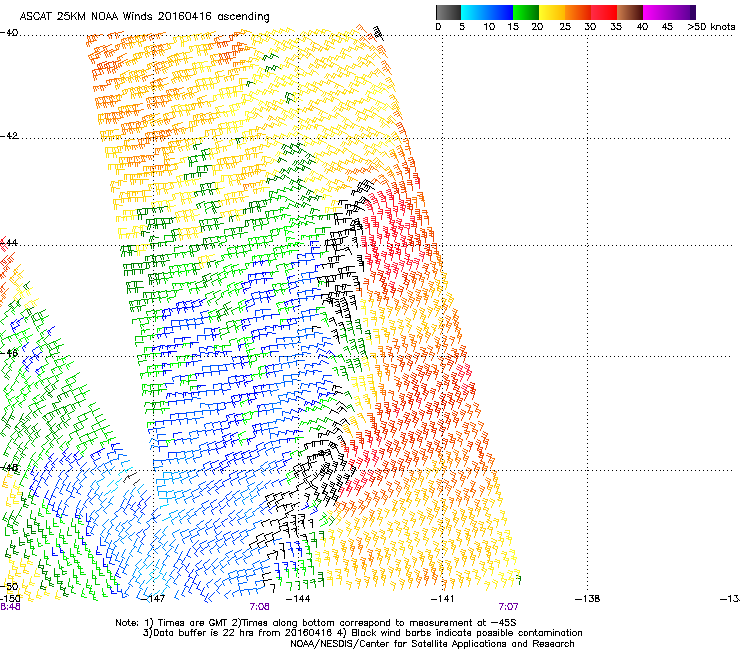Click the -138 longitude axis label
This screenshot has height=650, width=740.
588,599
